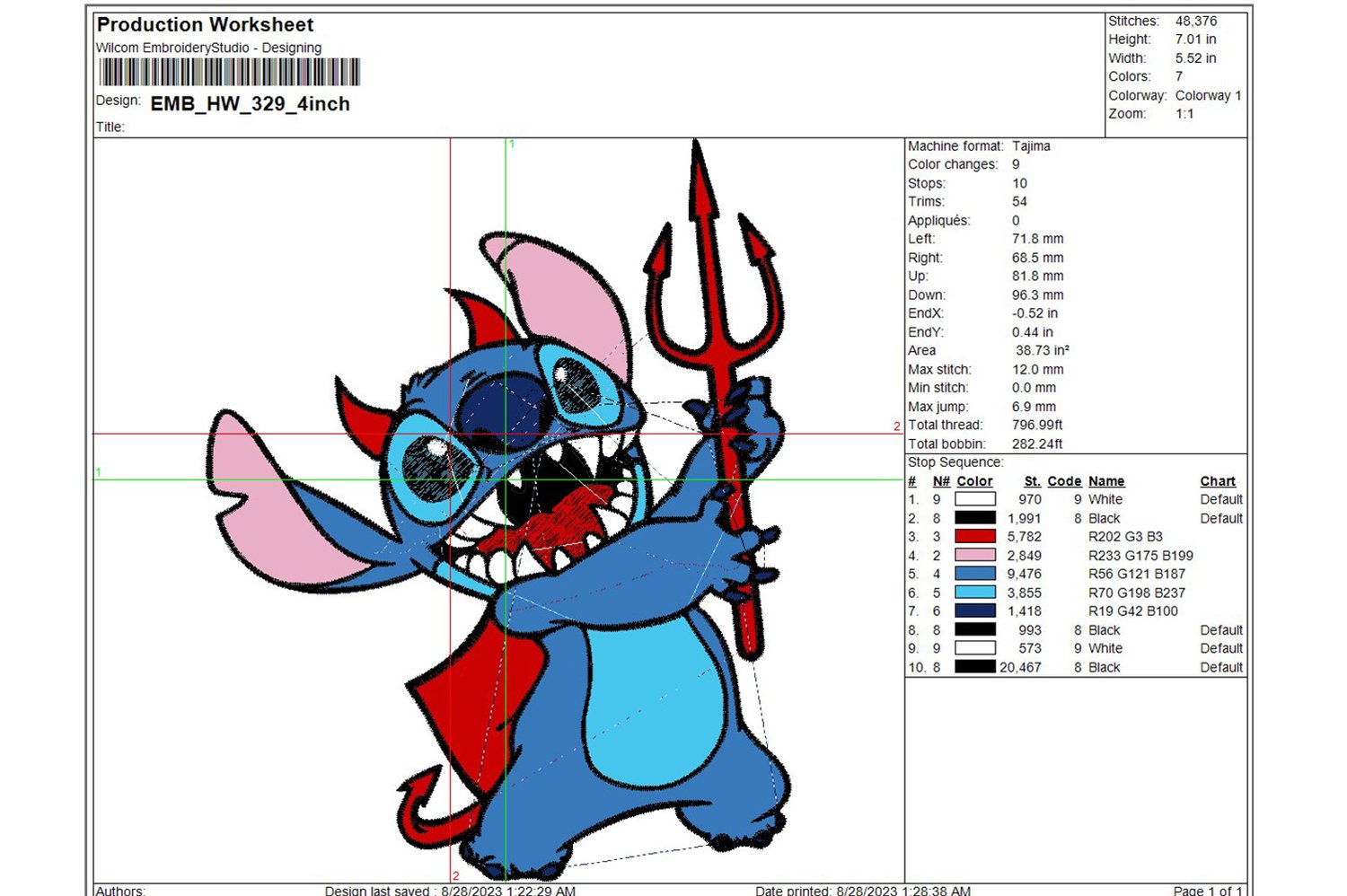Image resolution: width=1347 pixels, height=896 pixels.
Task: Click the thread name R233 G175 B199
Action: pyautogui.click(x=1140, y=556)
